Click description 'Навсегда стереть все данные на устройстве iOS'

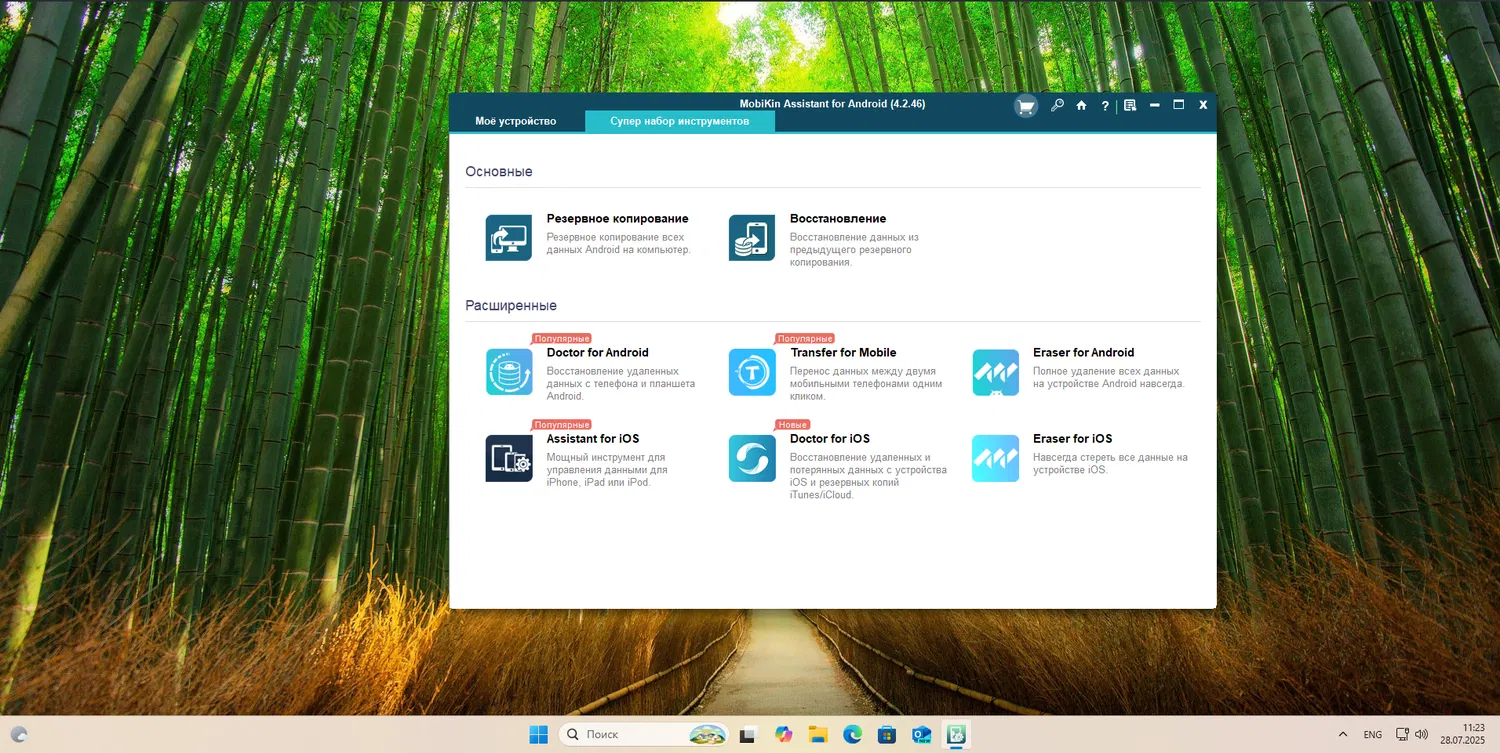[x=1110, y=464]
